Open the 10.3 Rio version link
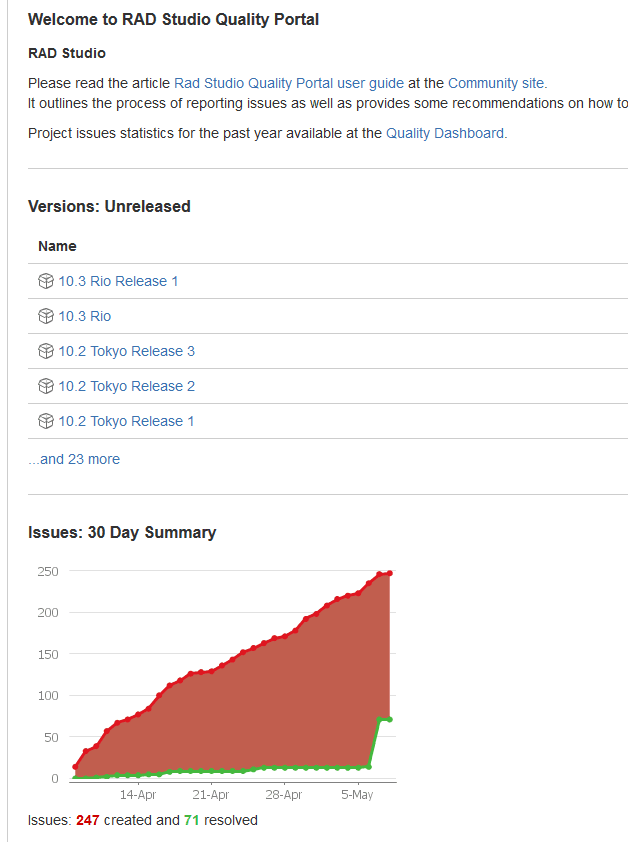This screenshot has width=628, height=842. click(x=85, y=316)
